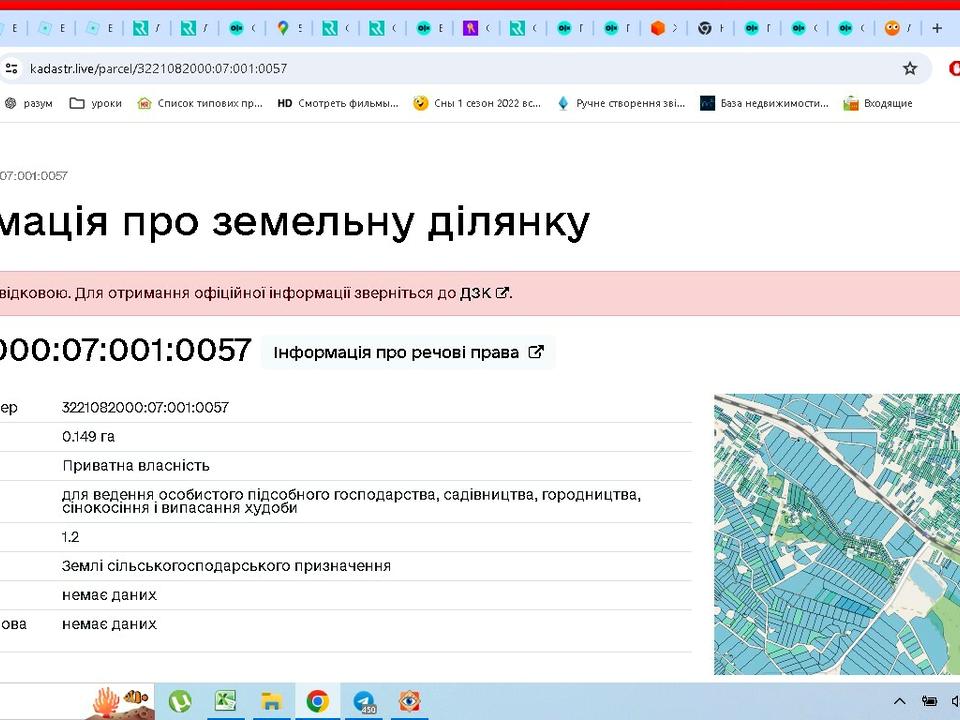Open Telegram from the taskbar

[364, 701]
